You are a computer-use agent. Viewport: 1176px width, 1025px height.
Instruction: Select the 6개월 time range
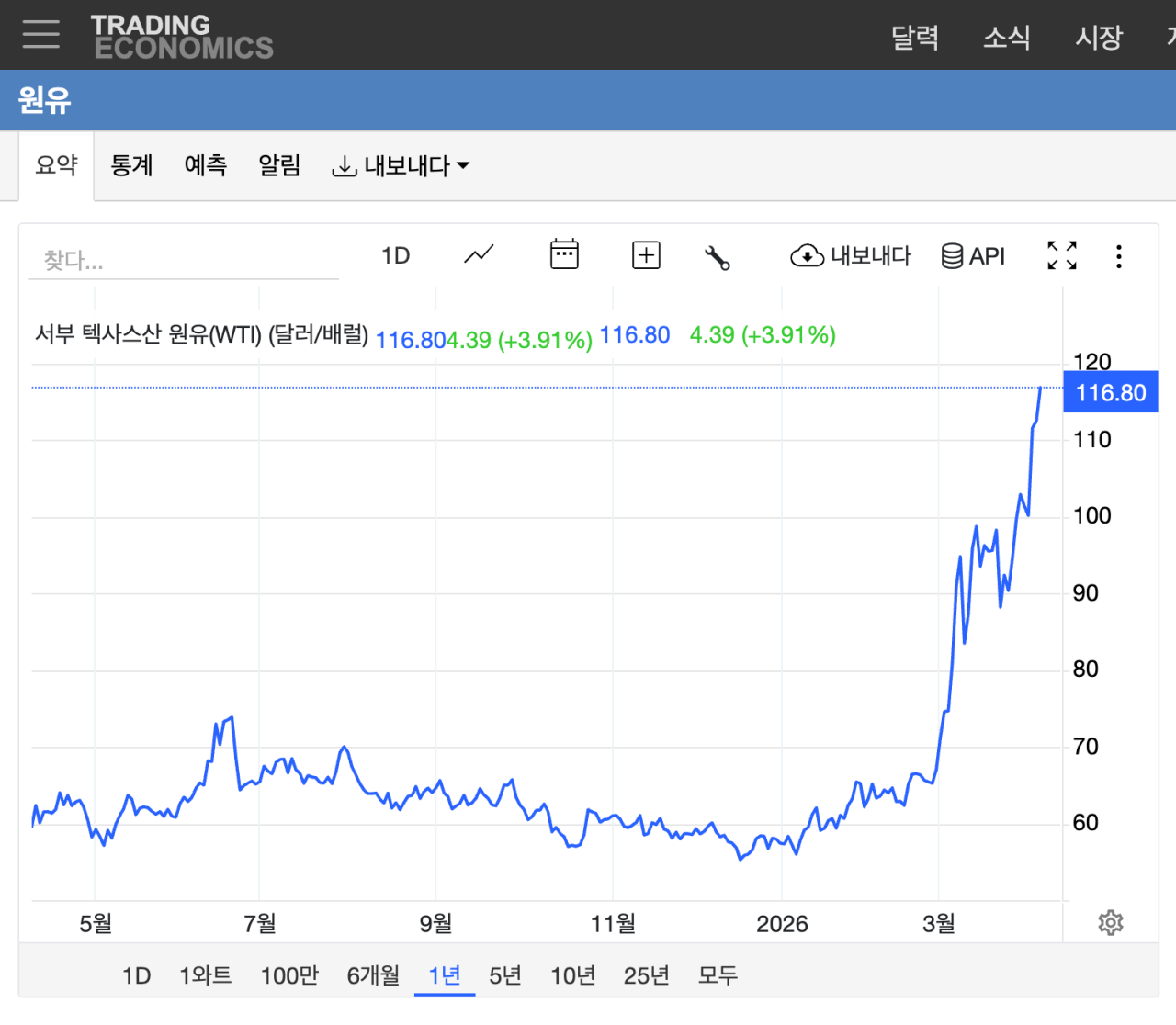[x=373, y=975]
